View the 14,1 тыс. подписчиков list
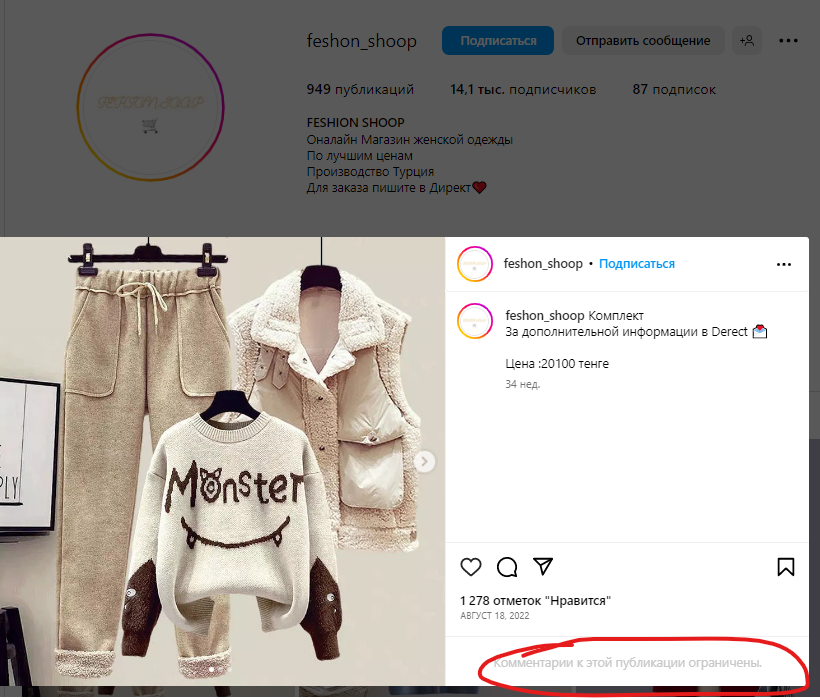This screenshot has height=700, width=820. point(523,90)
